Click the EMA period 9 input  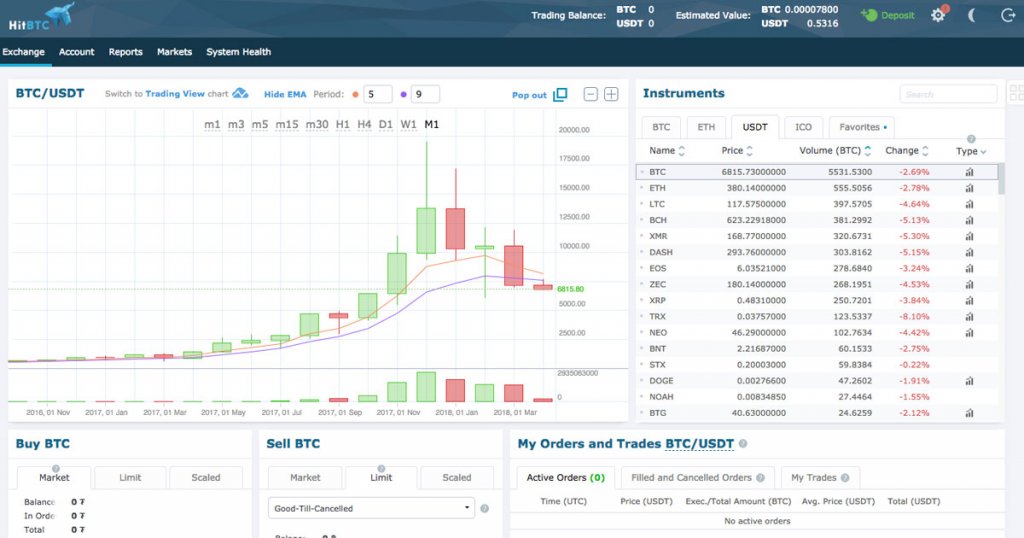(x=425, y=94)
